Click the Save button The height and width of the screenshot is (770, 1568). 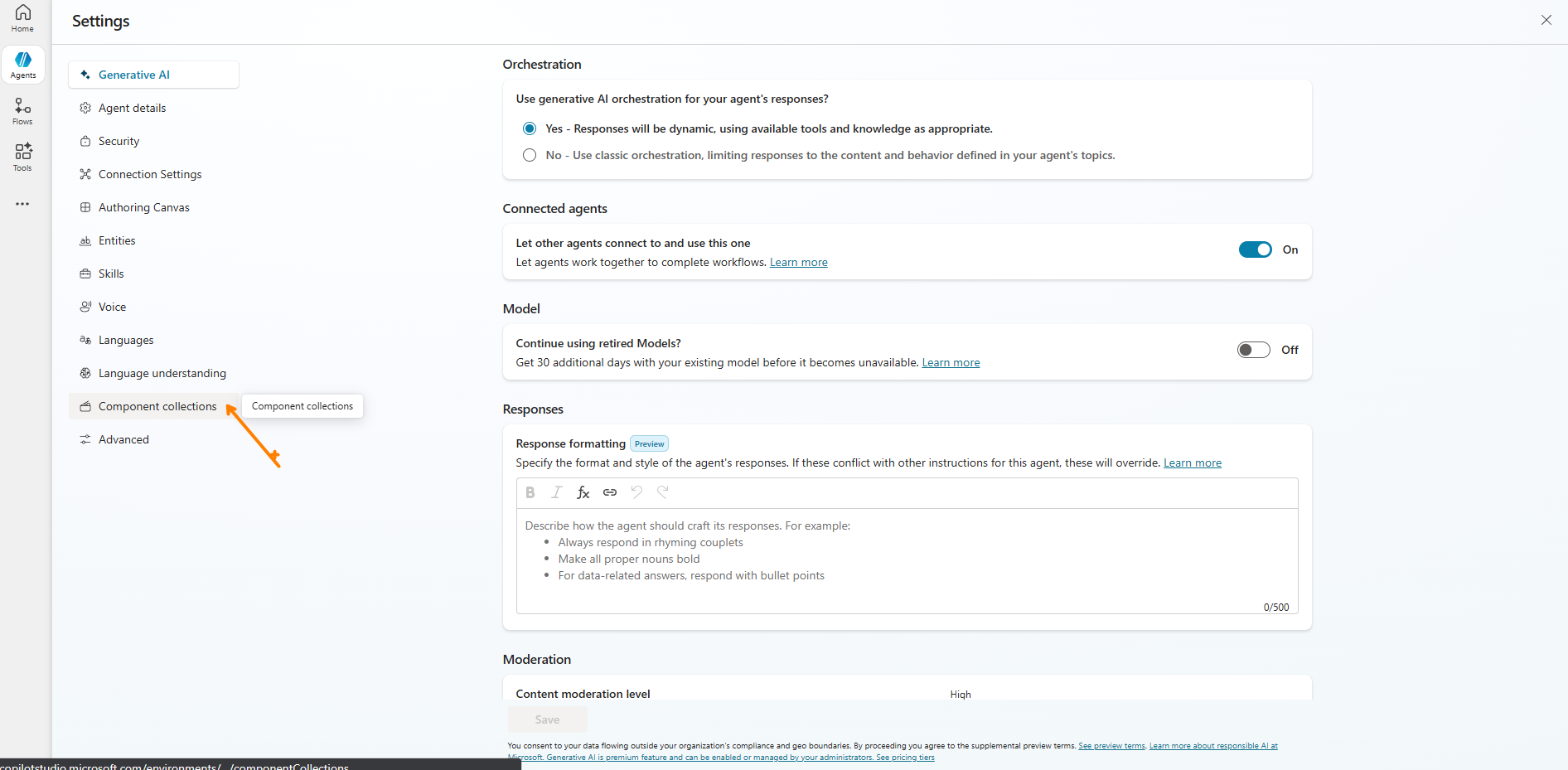[548, 719]
